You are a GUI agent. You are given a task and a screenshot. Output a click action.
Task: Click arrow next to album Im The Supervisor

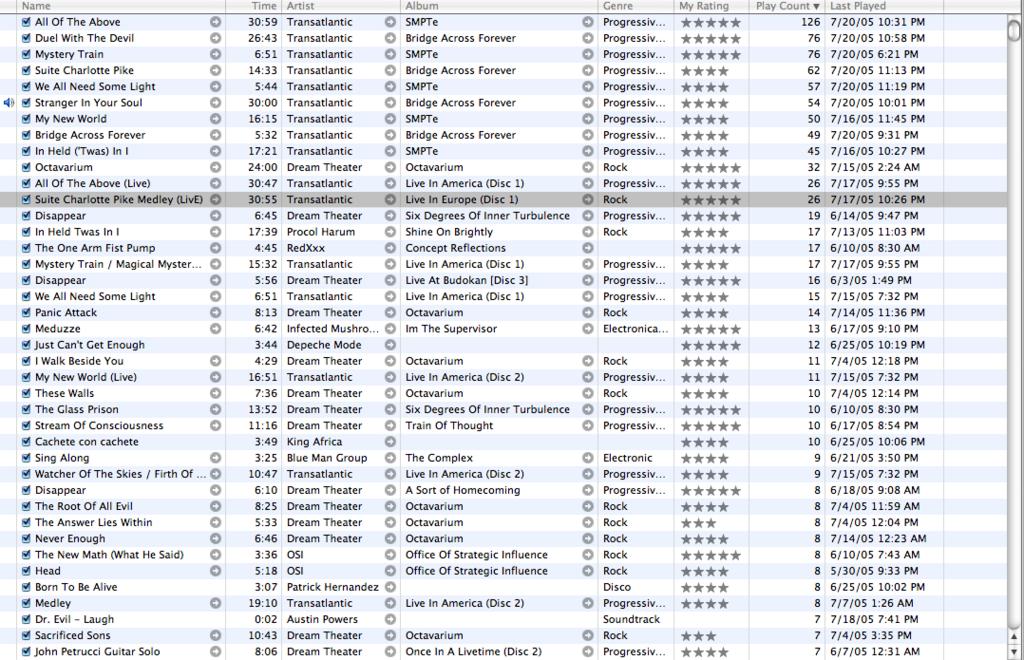(588, 329)
